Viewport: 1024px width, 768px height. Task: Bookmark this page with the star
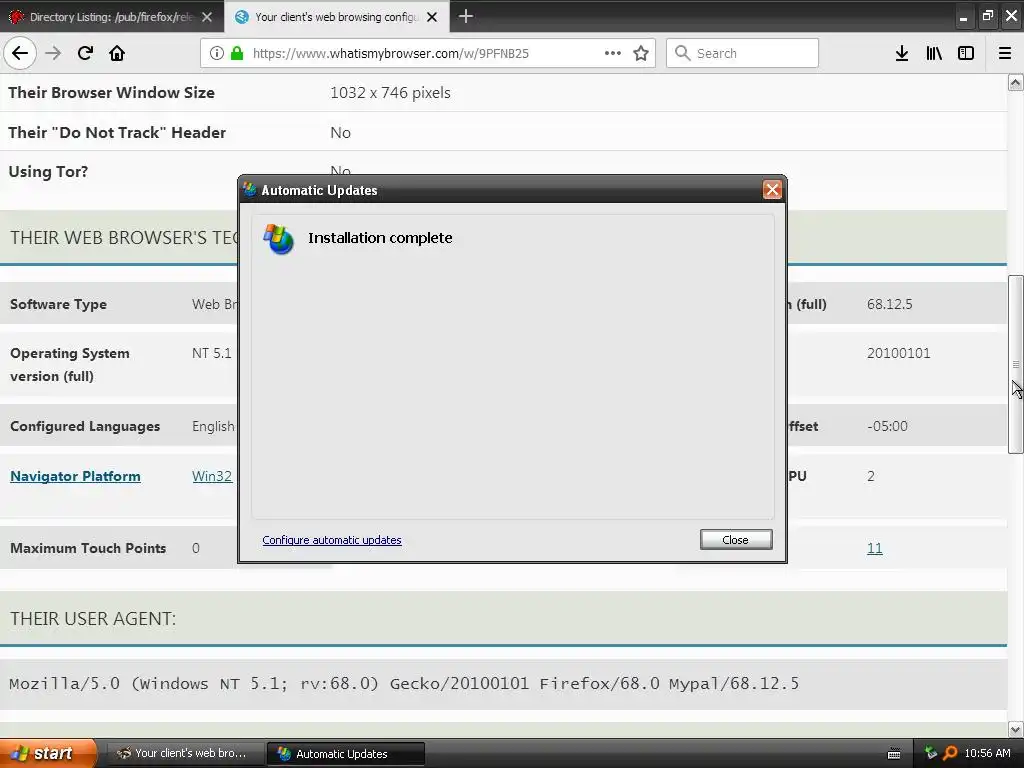click(641, 53)
